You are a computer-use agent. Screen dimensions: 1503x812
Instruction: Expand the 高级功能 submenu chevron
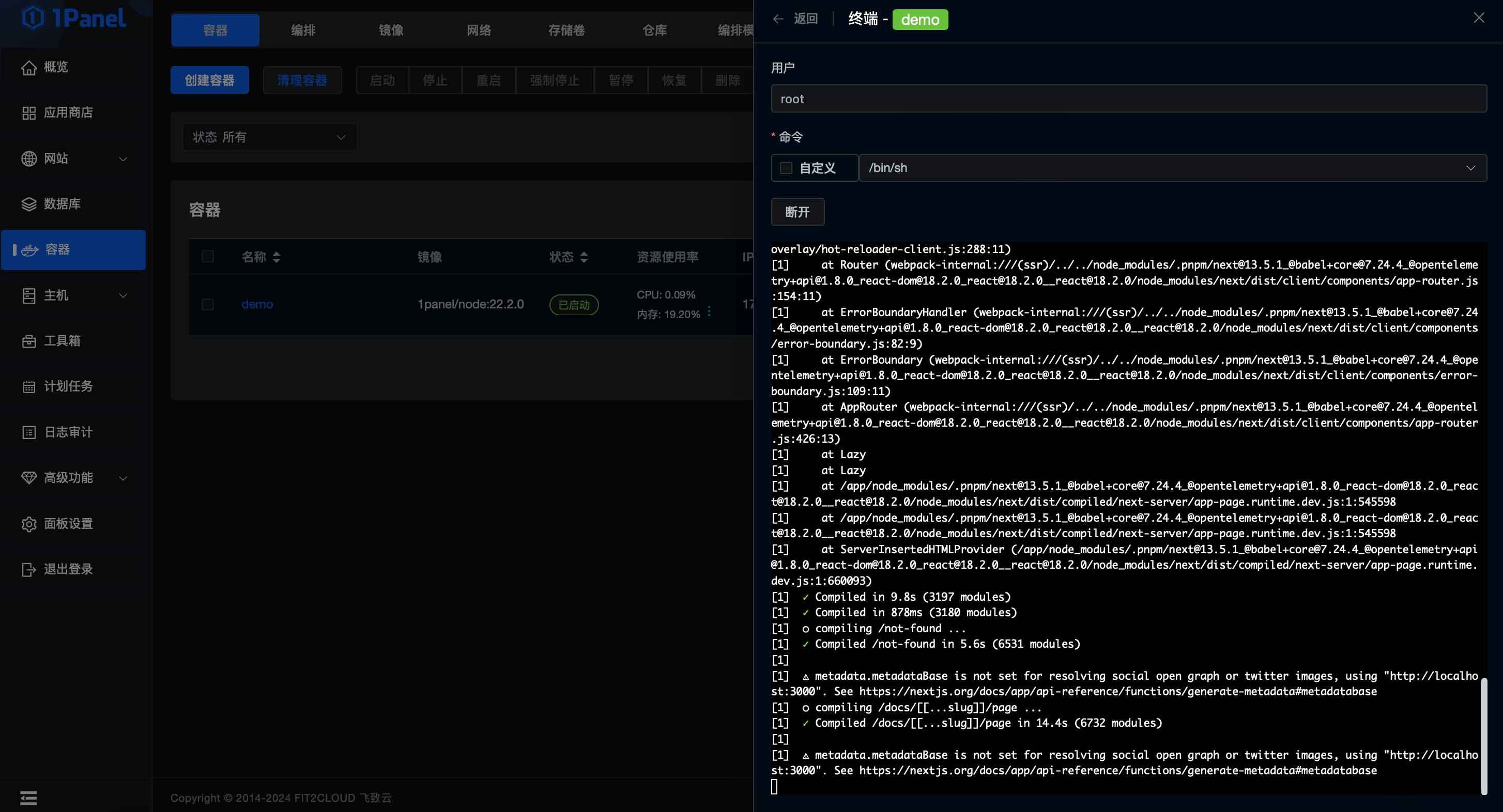(x=123, y=478)
